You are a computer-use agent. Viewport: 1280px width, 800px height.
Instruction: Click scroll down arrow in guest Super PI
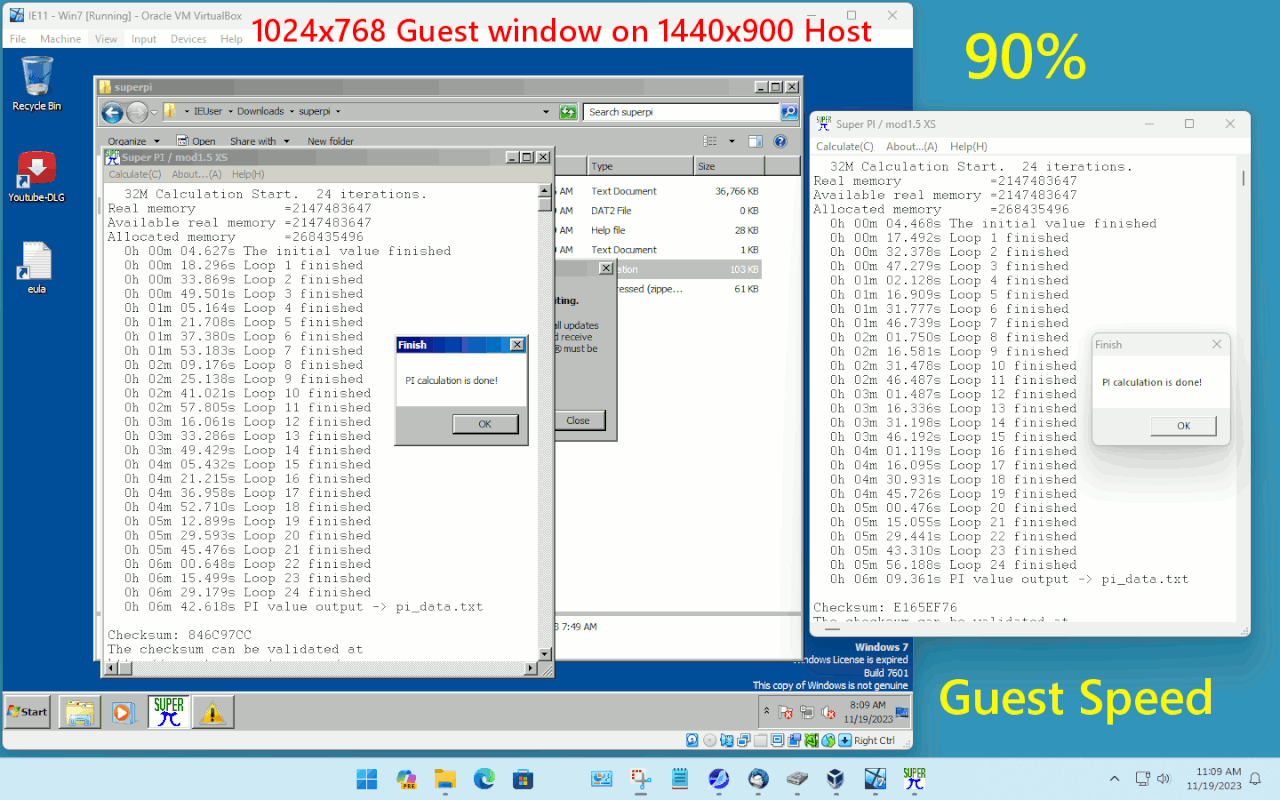pyautogui.click(x=545, y=654)
